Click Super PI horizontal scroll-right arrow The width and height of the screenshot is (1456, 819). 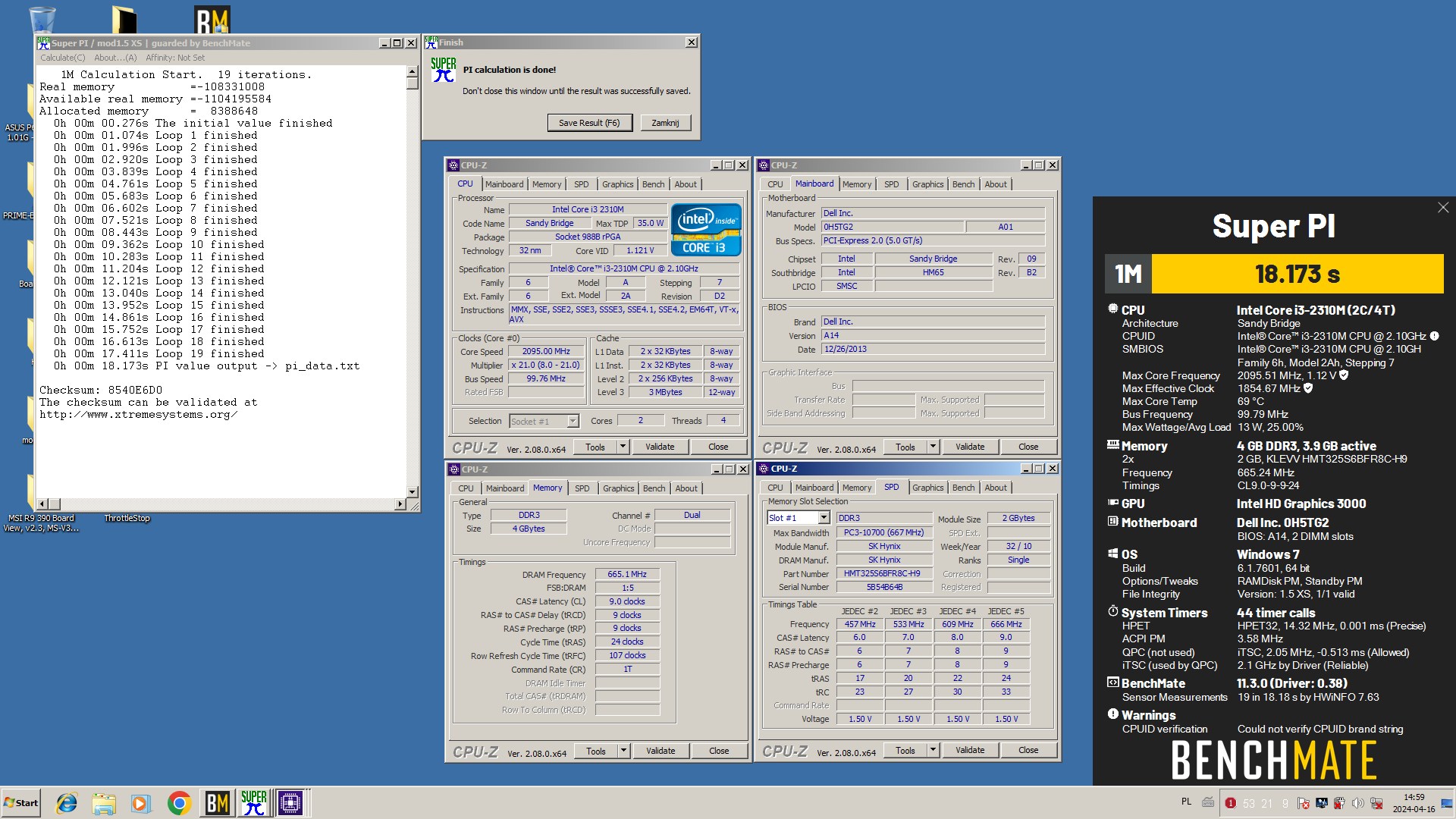400,504
